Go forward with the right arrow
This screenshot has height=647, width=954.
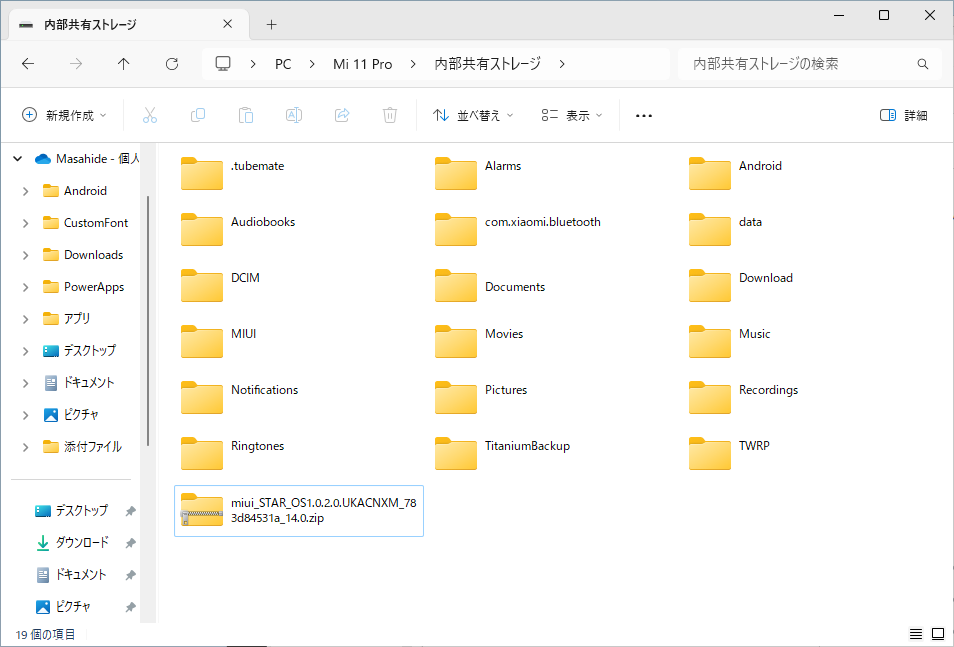point(76,64)
